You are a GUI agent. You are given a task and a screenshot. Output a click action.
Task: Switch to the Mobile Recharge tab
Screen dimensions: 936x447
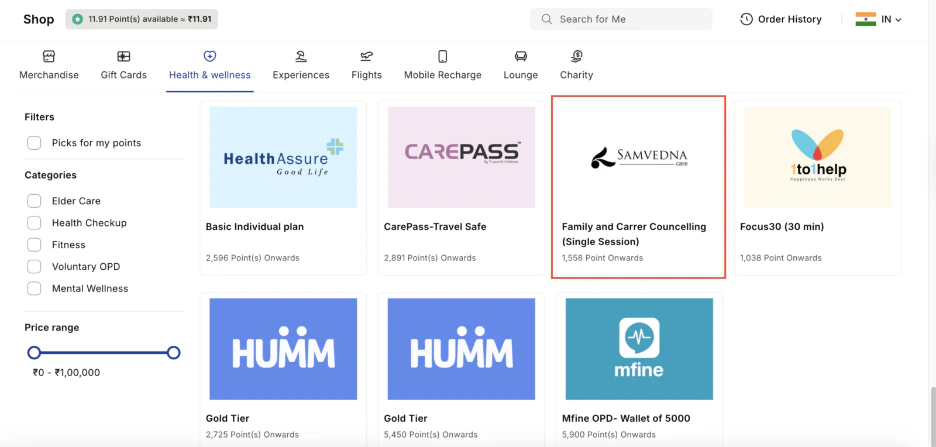pyautogui.click(x=442, y=67)
